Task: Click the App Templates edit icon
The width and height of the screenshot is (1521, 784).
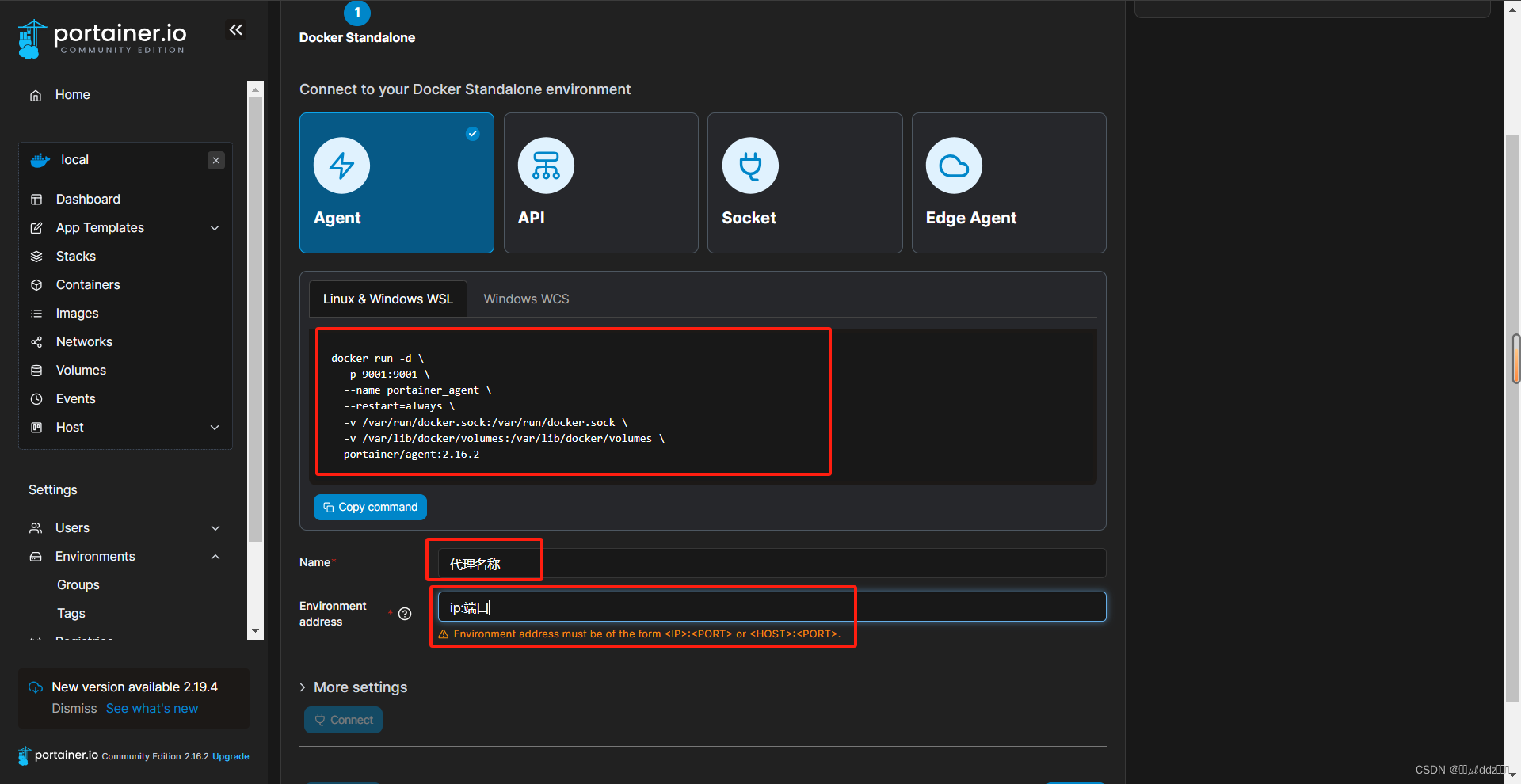Action: click(36, 228)
